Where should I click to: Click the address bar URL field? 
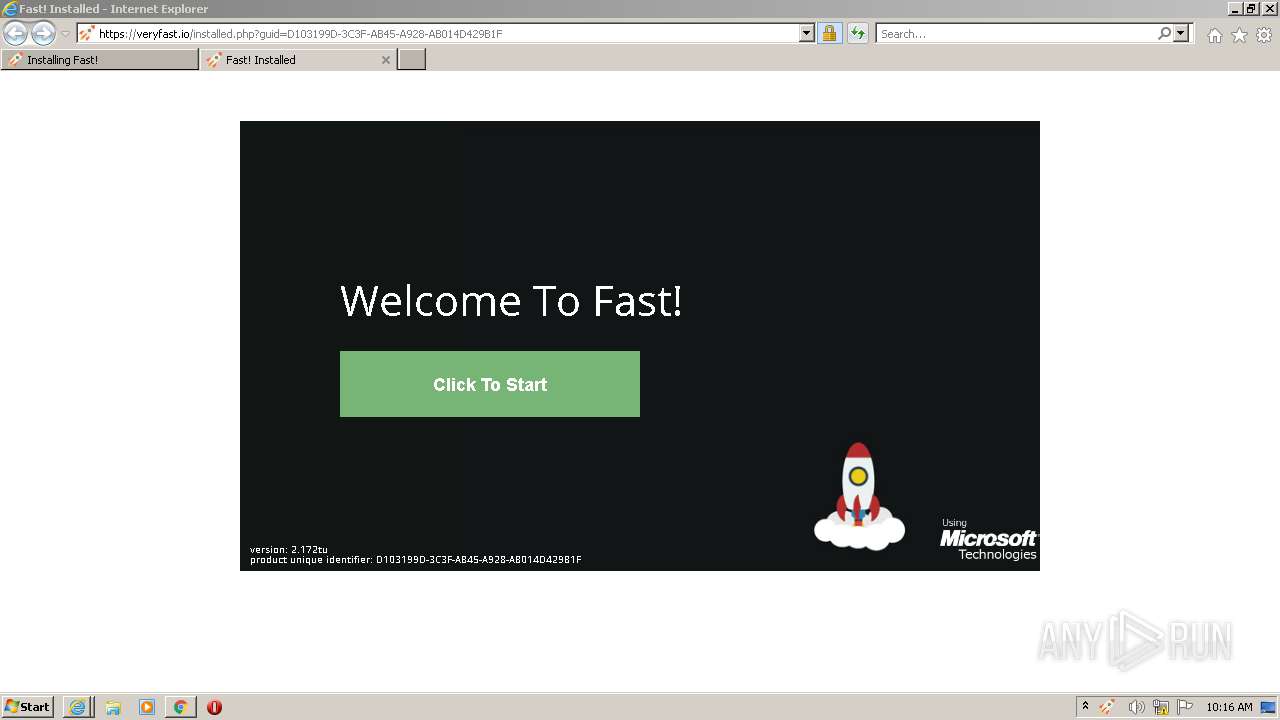(x=438, y=34)
